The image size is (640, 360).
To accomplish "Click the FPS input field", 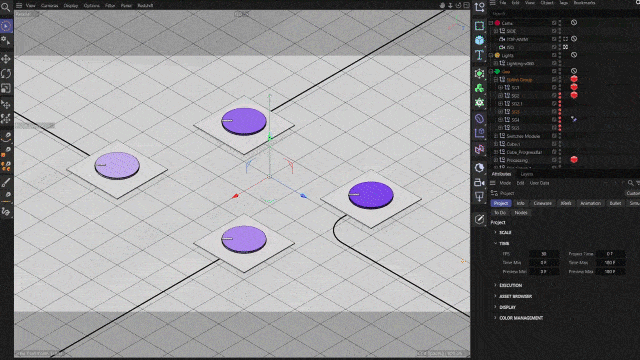I will [544, 254].
